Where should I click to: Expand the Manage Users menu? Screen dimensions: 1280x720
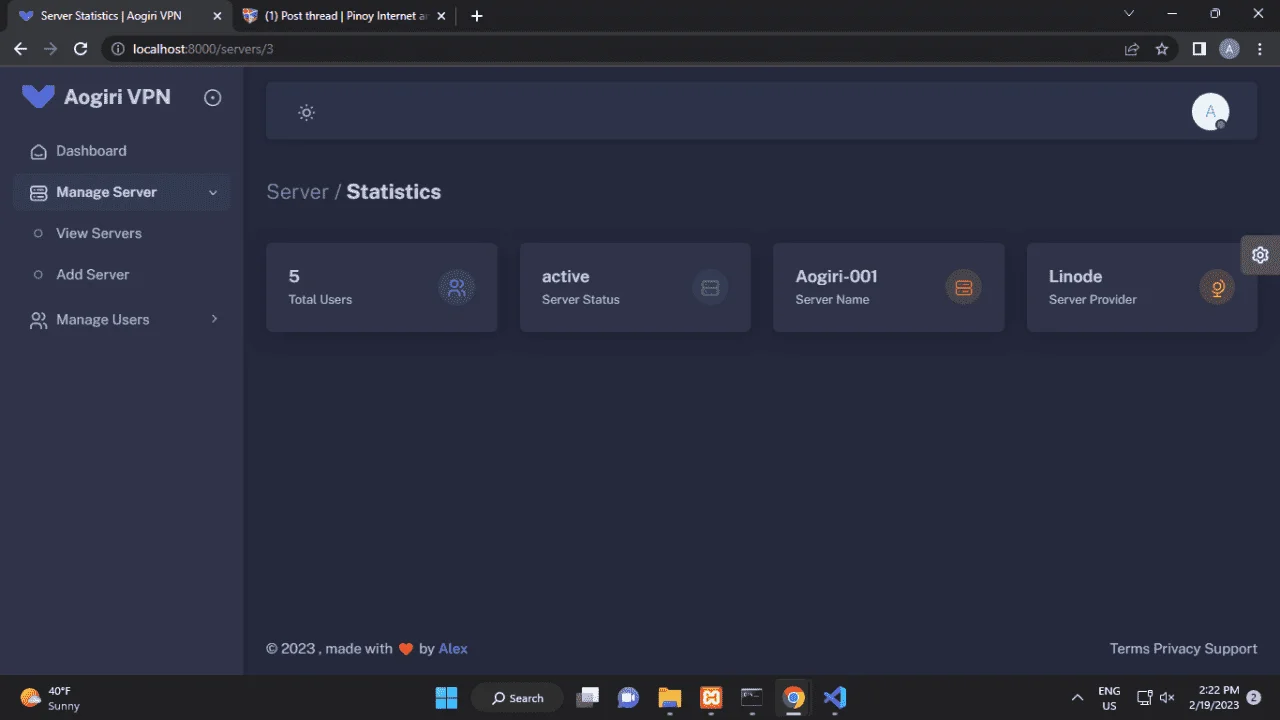point(122,320)
